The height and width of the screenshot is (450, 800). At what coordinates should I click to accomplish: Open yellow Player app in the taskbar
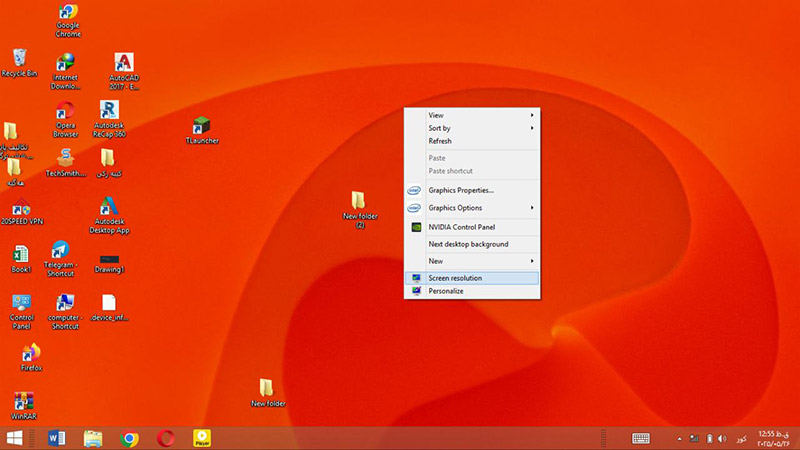click(202, 438)
